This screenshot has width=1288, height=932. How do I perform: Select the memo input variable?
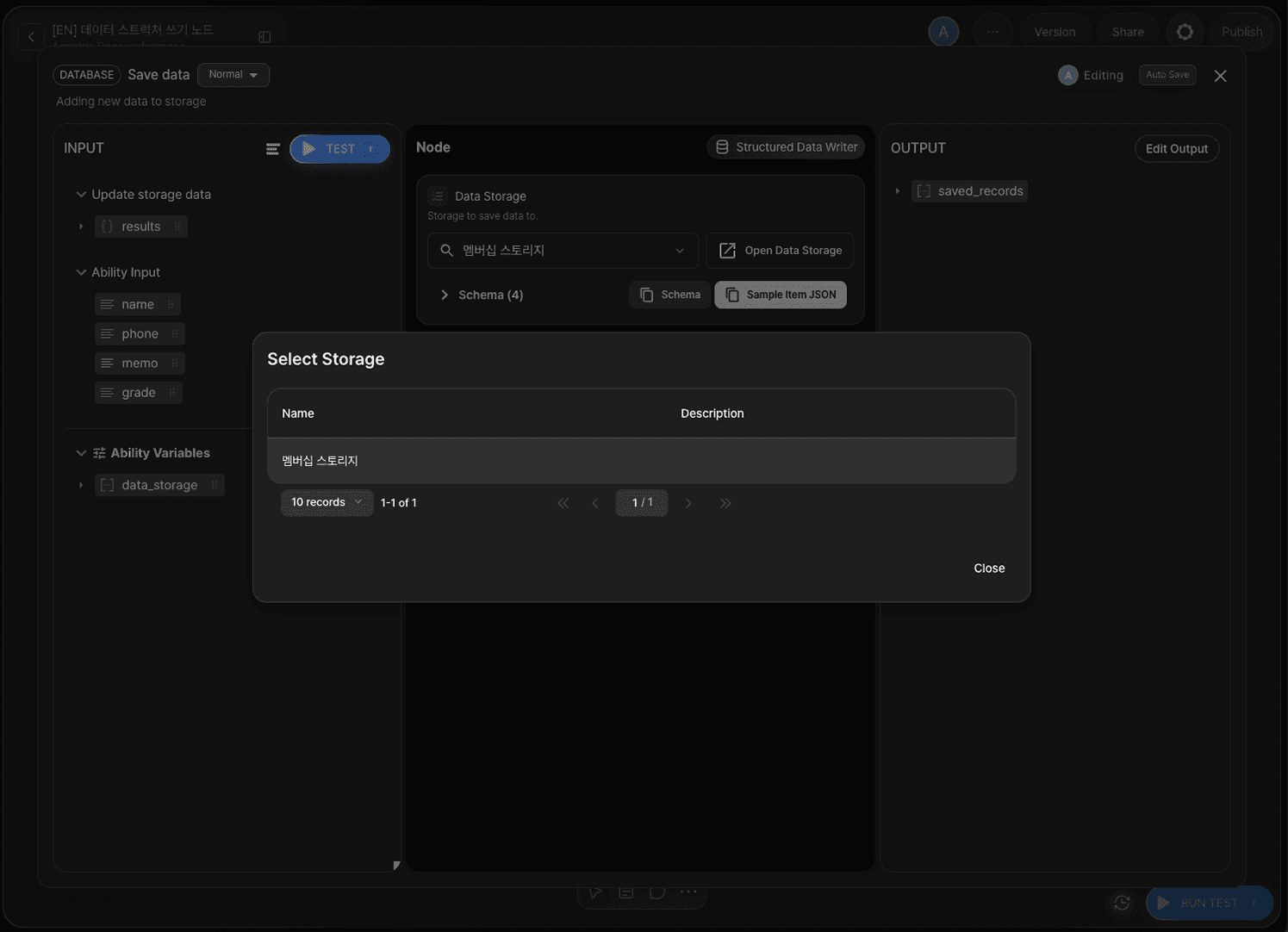(x=140, y=363)
